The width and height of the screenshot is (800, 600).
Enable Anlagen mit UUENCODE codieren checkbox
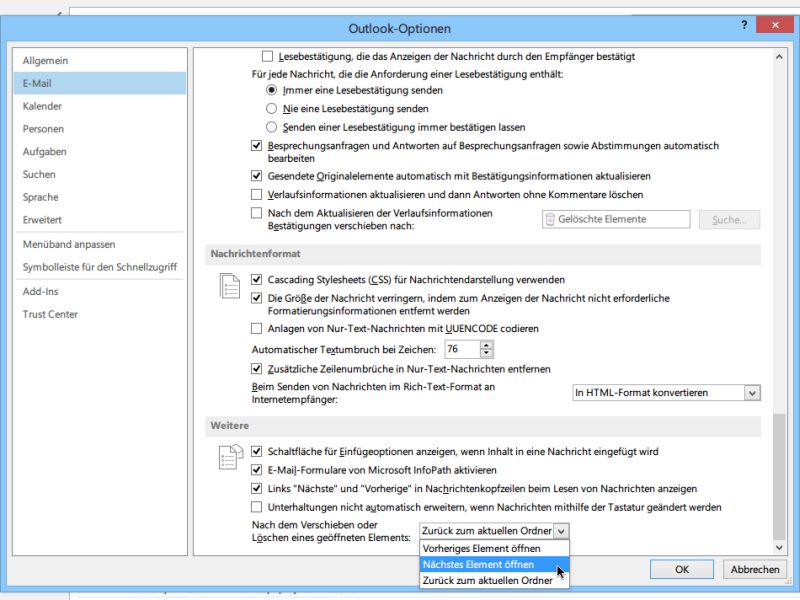click(257, 329)
